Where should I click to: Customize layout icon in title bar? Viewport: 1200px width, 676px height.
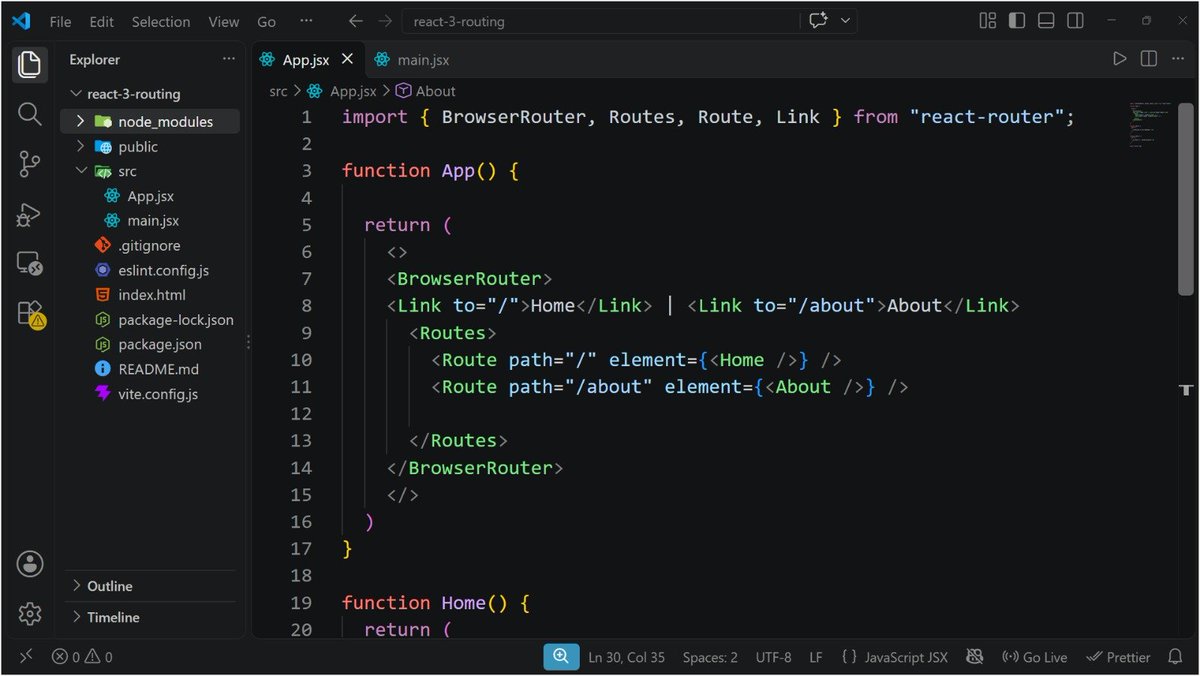[988, 21]
